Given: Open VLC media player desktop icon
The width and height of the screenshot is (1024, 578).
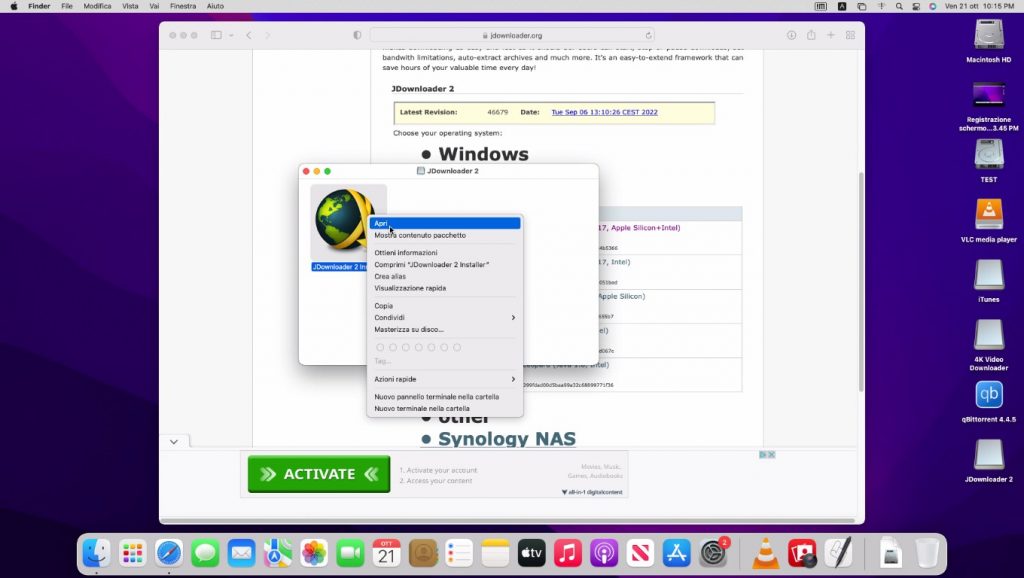Looking at the screenshot, I should click(988, 216).
